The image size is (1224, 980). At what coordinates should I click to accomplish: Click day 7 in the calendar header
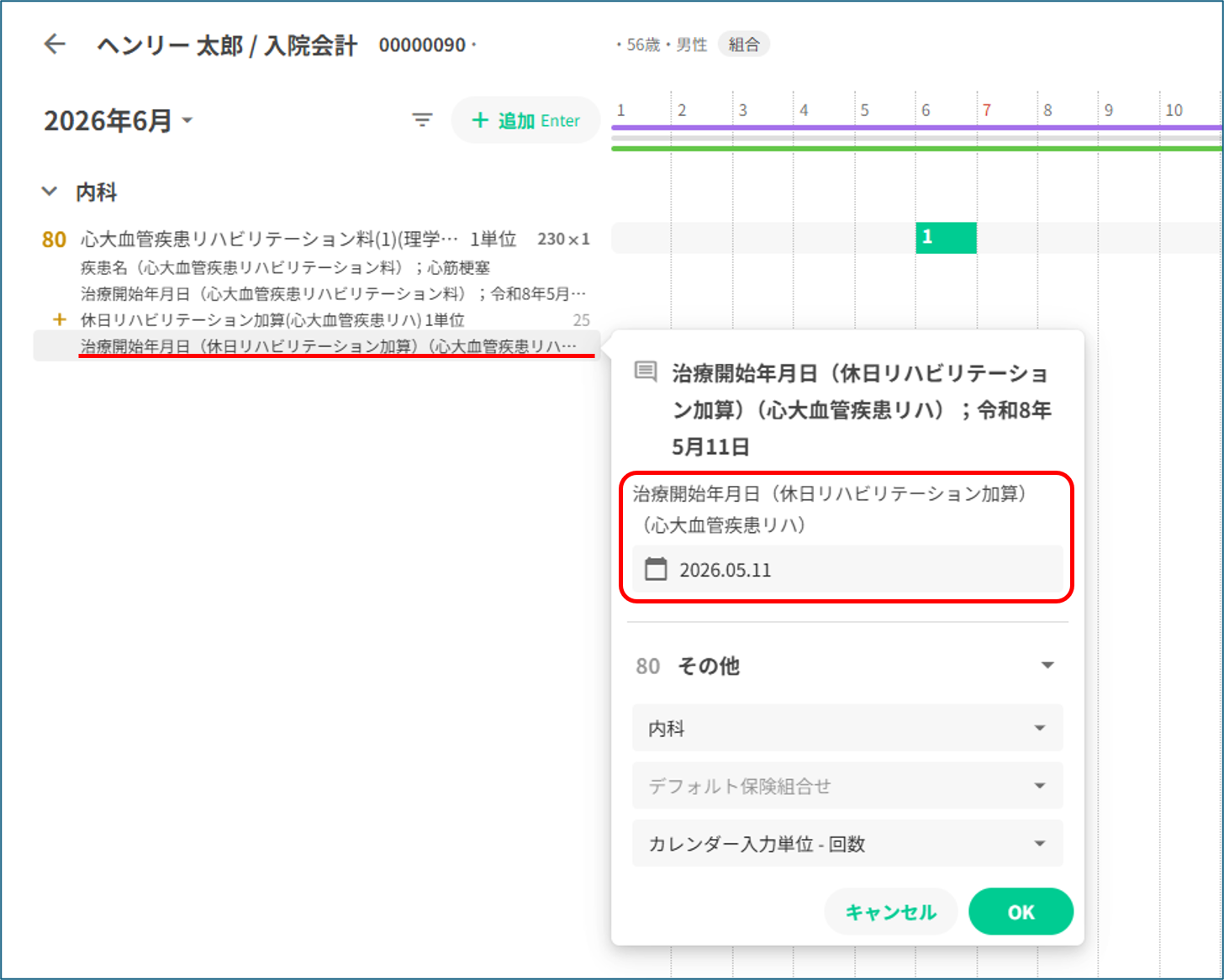tap(987, 110)
